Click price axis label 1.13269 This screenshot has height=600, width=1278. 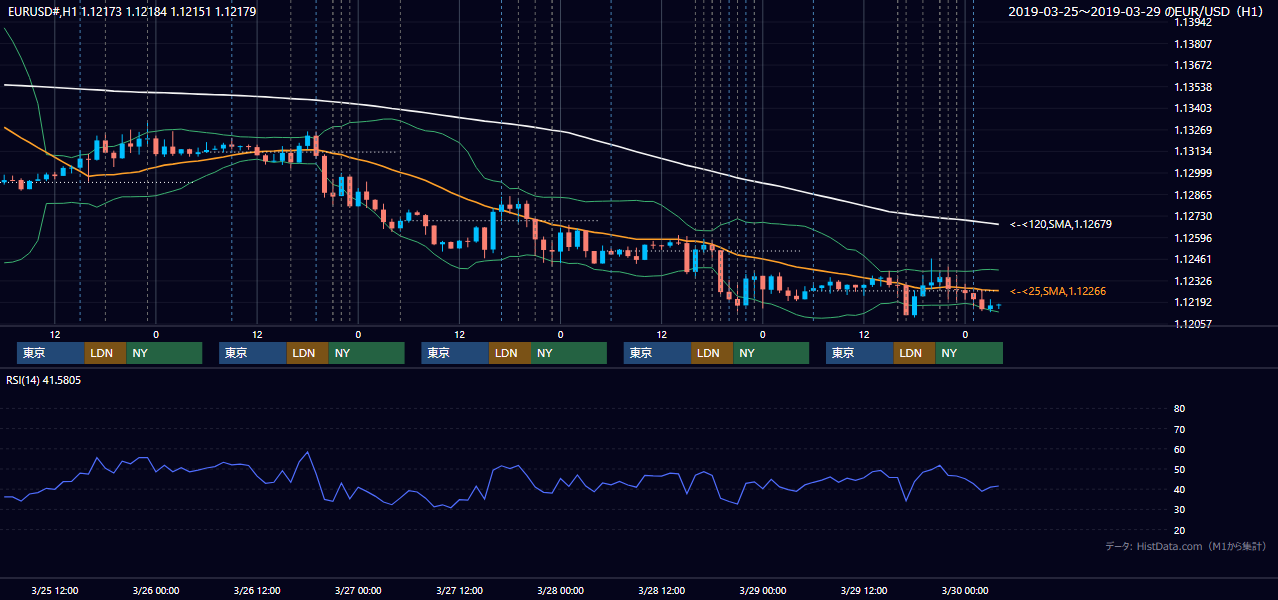point(1193,130)
